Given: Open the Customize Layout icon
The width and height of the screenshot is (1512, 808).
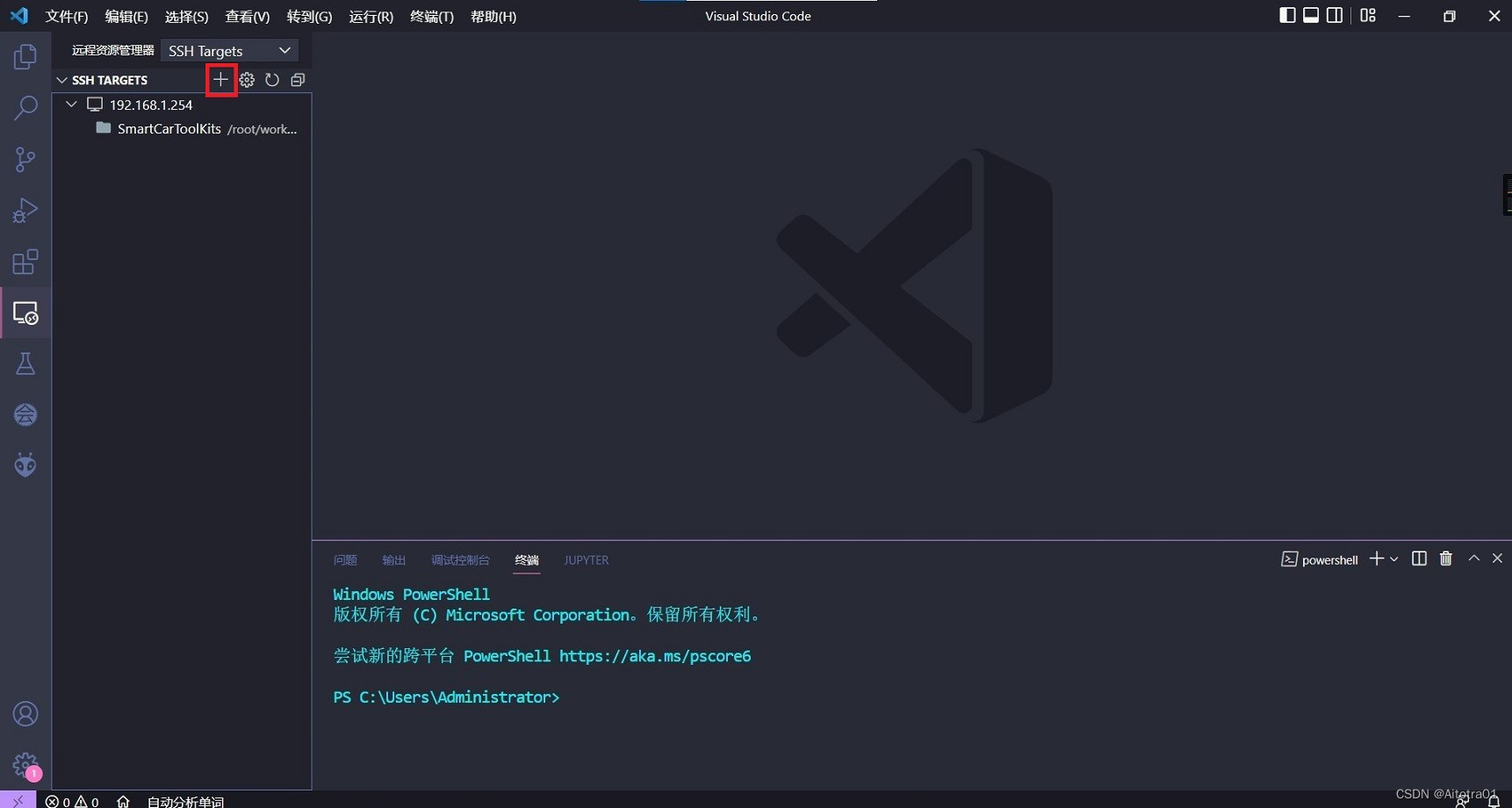Looking at the screenshot, I should coord(1368,16).
